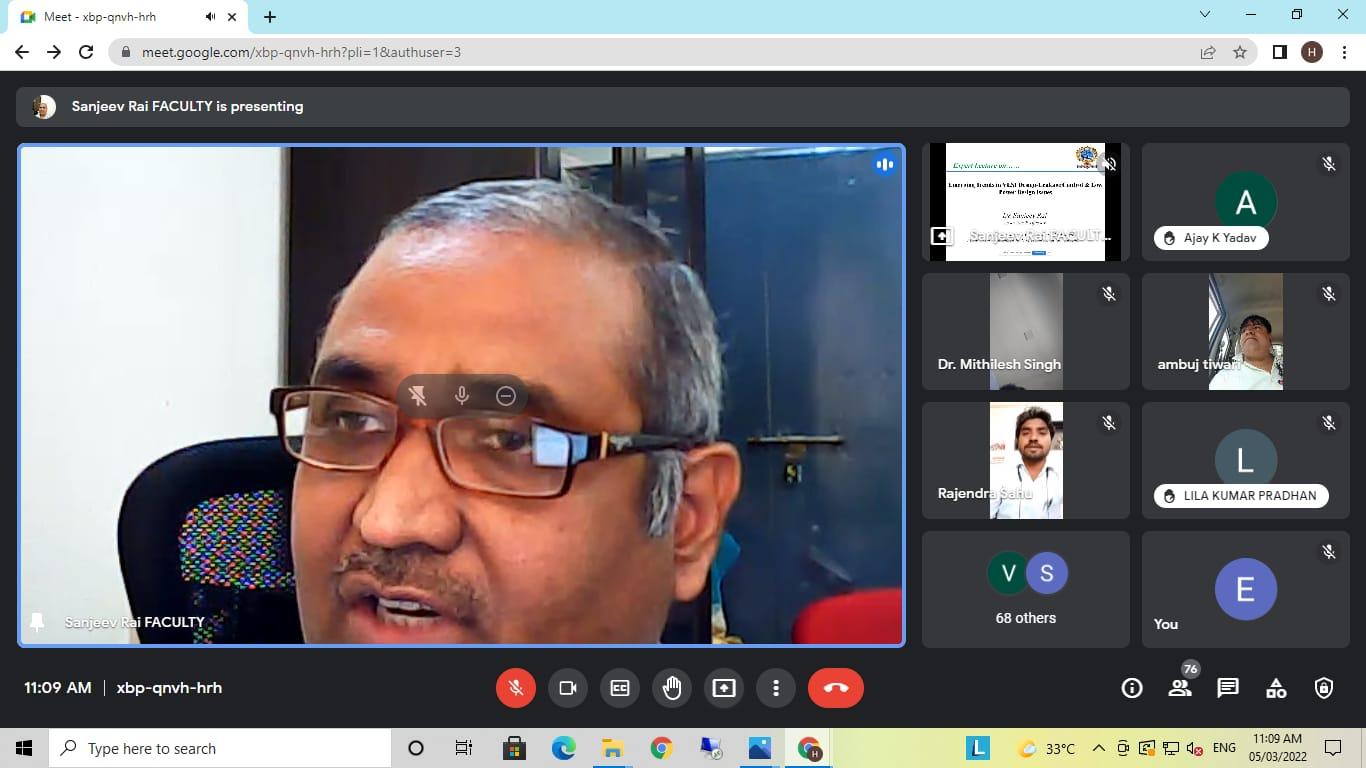Open the Activities panel

click(x=1276, y=688)
